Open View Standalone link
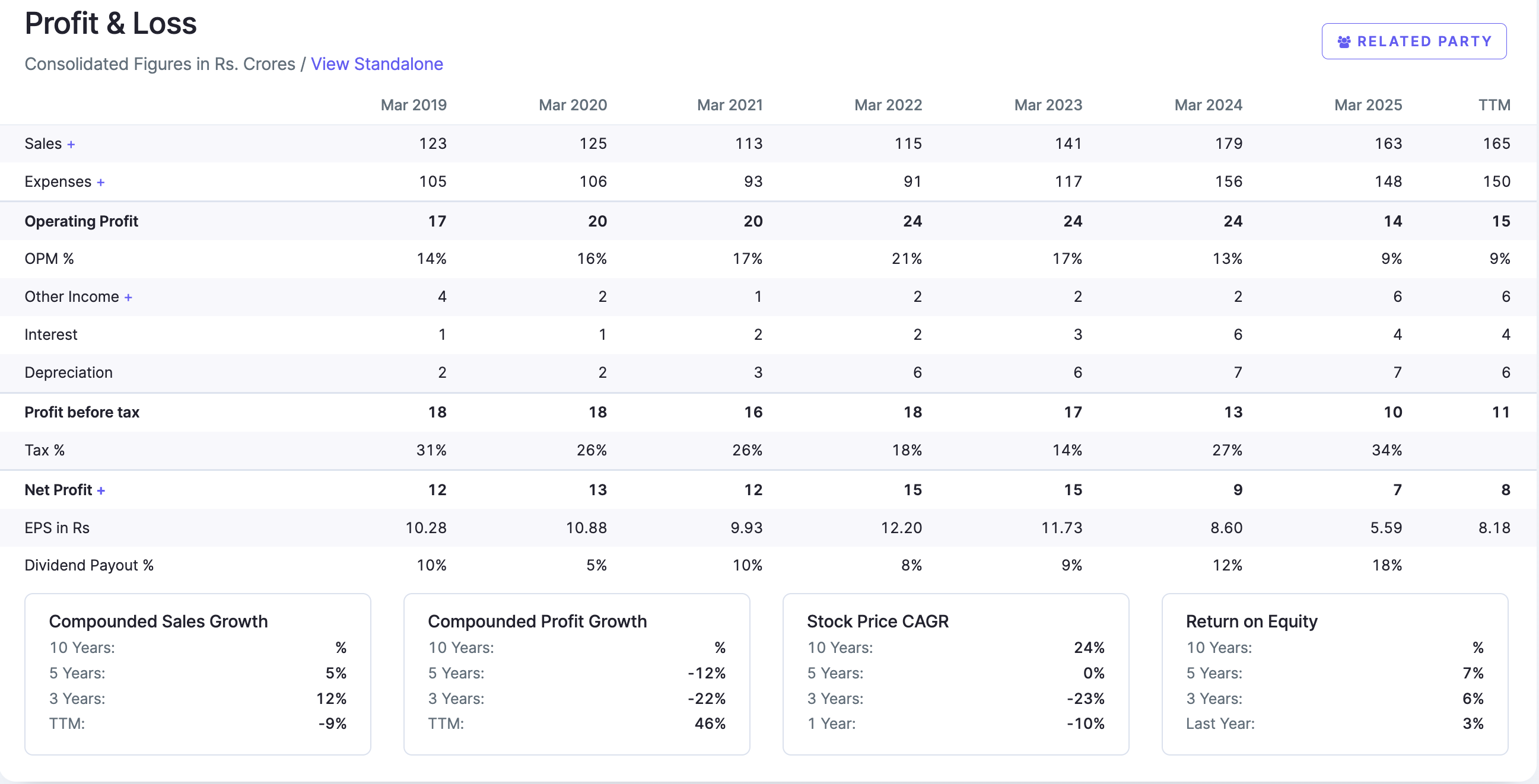The image size is (1539, 784). [x=376, y=64]
